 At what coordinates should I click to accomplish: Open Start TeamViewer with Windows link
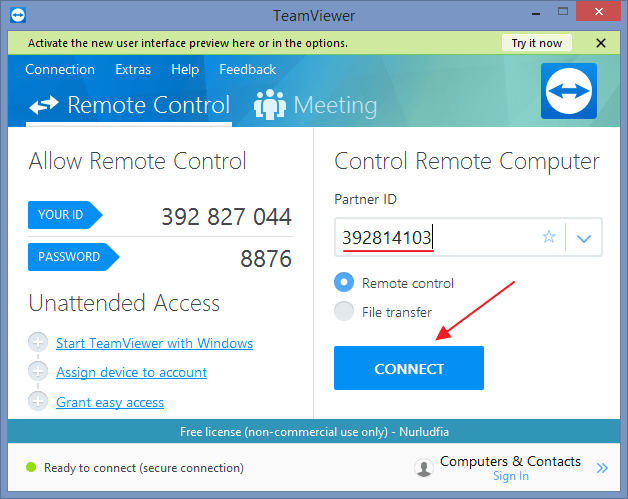(154, 343)
